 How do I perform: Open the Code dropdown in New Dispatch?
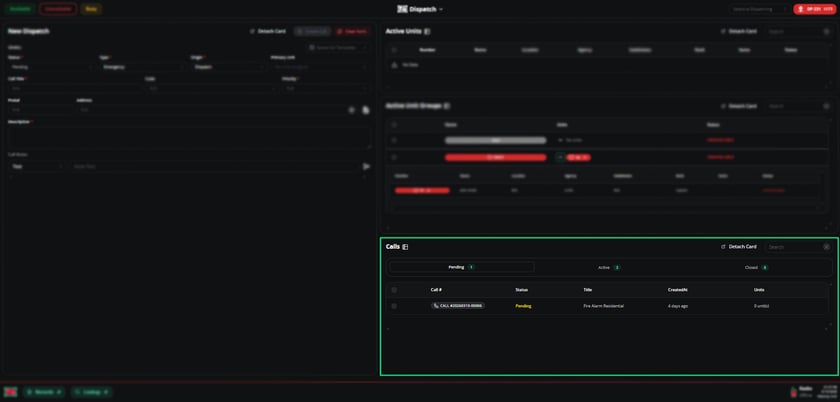(x=211, y=88)
